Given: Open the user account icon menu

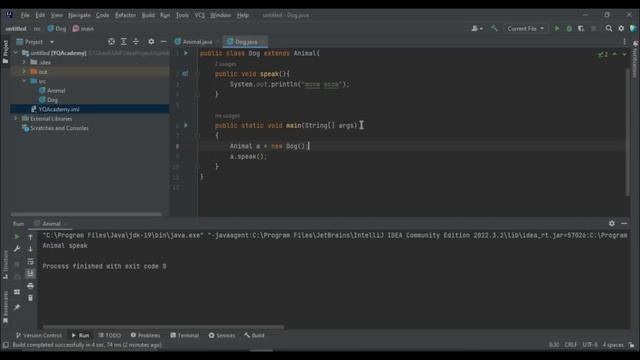Looking at the screenshot, I should pos(476,29).
